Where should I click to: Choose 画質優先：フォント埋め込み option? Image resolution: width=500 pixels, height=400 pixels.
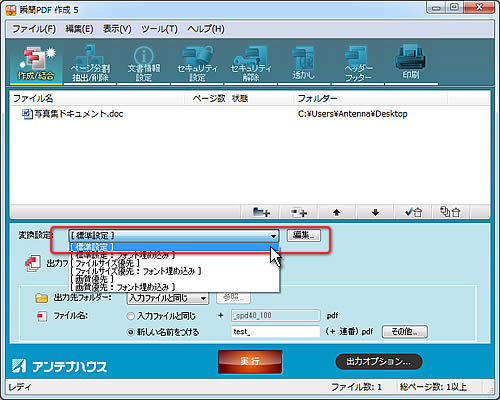[174, 287]
